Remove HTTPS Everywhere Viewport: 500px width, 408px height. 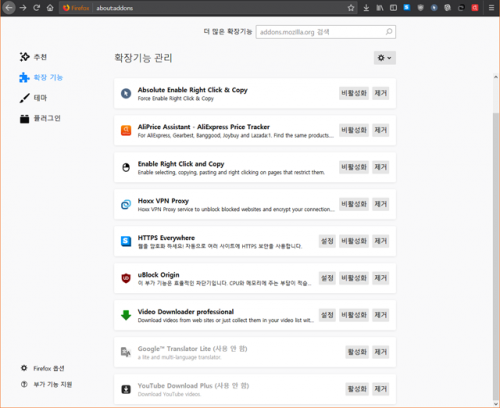click(x=380, y=241)
